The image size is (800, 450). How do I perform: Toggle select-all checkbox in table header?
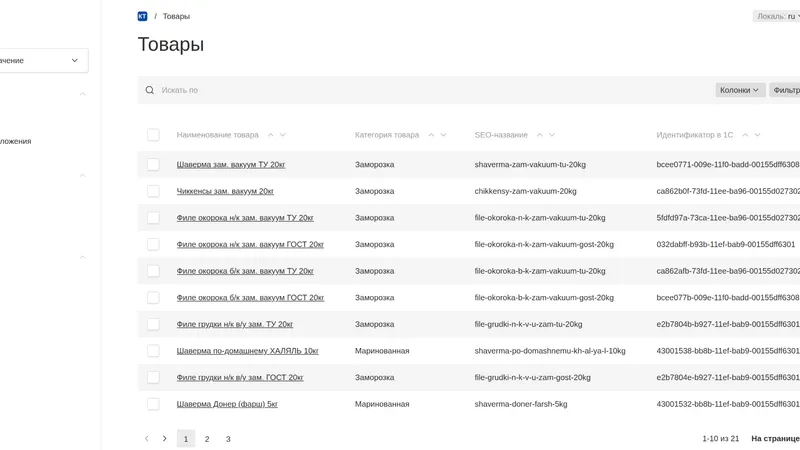click(153, 135)
